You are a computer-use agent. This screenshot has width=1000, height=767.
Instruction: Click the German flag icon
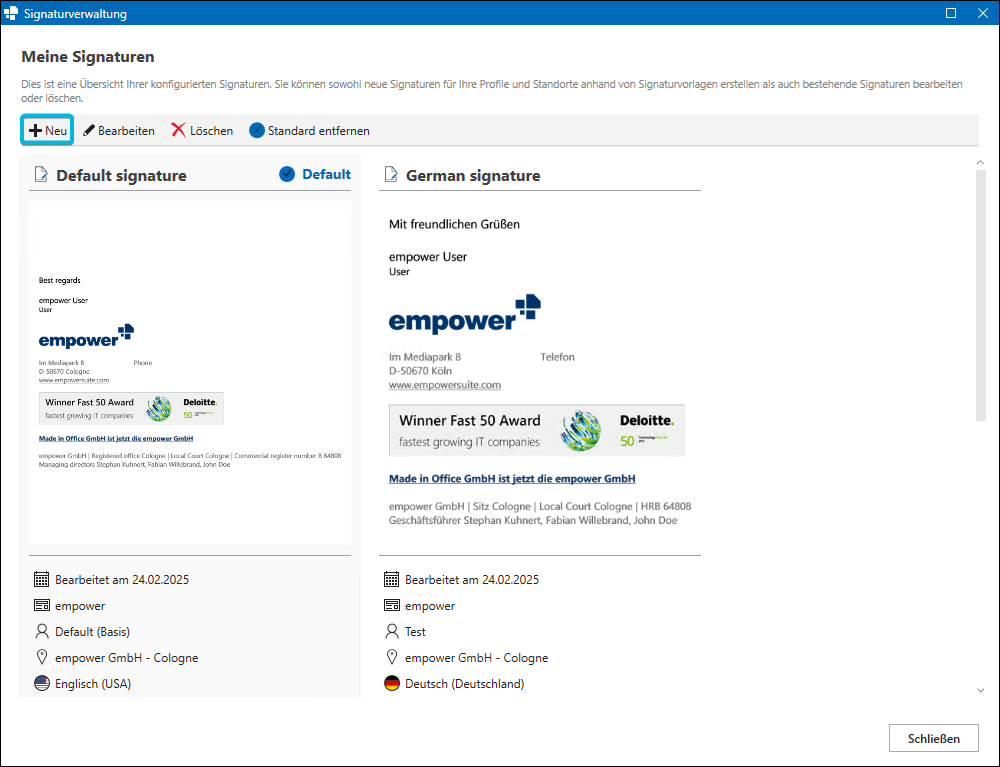(x=392, y=683)
